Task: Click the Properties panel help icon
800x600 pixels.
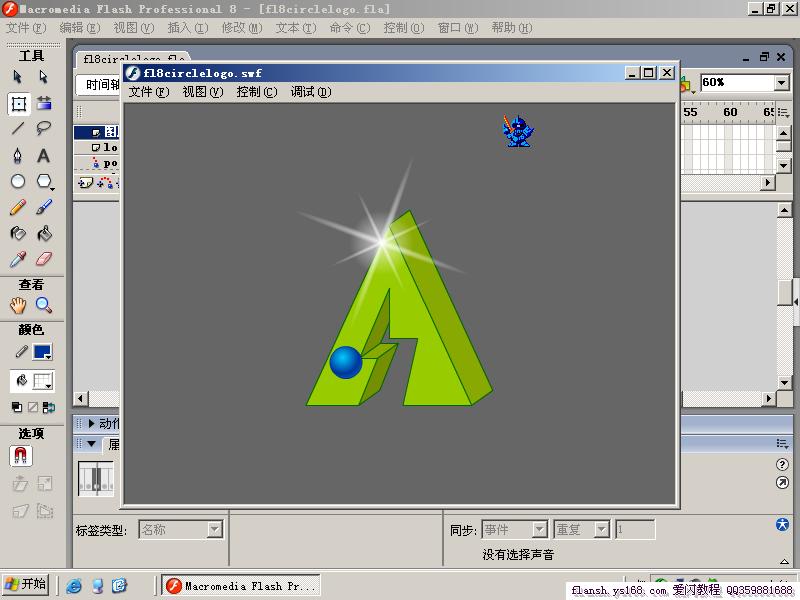Action: (x=782, y=464)
